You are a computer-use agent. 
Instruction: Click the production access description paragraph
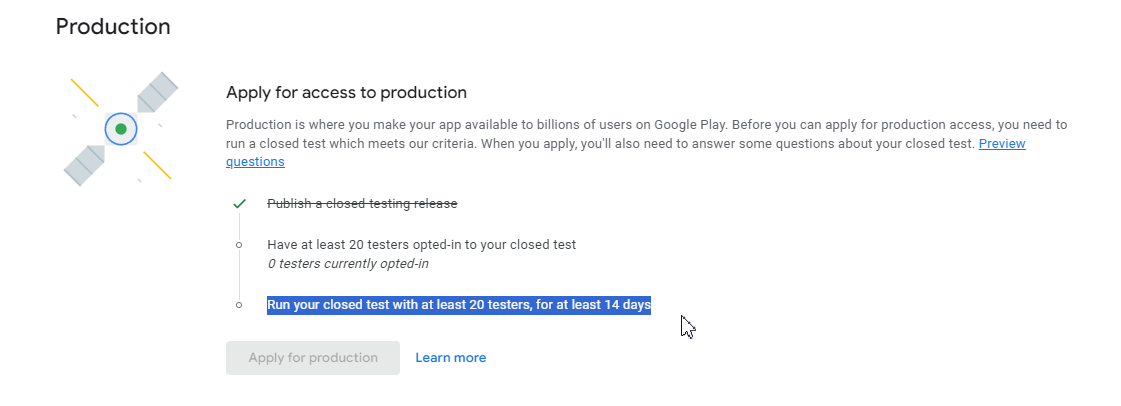click(600, 134)
